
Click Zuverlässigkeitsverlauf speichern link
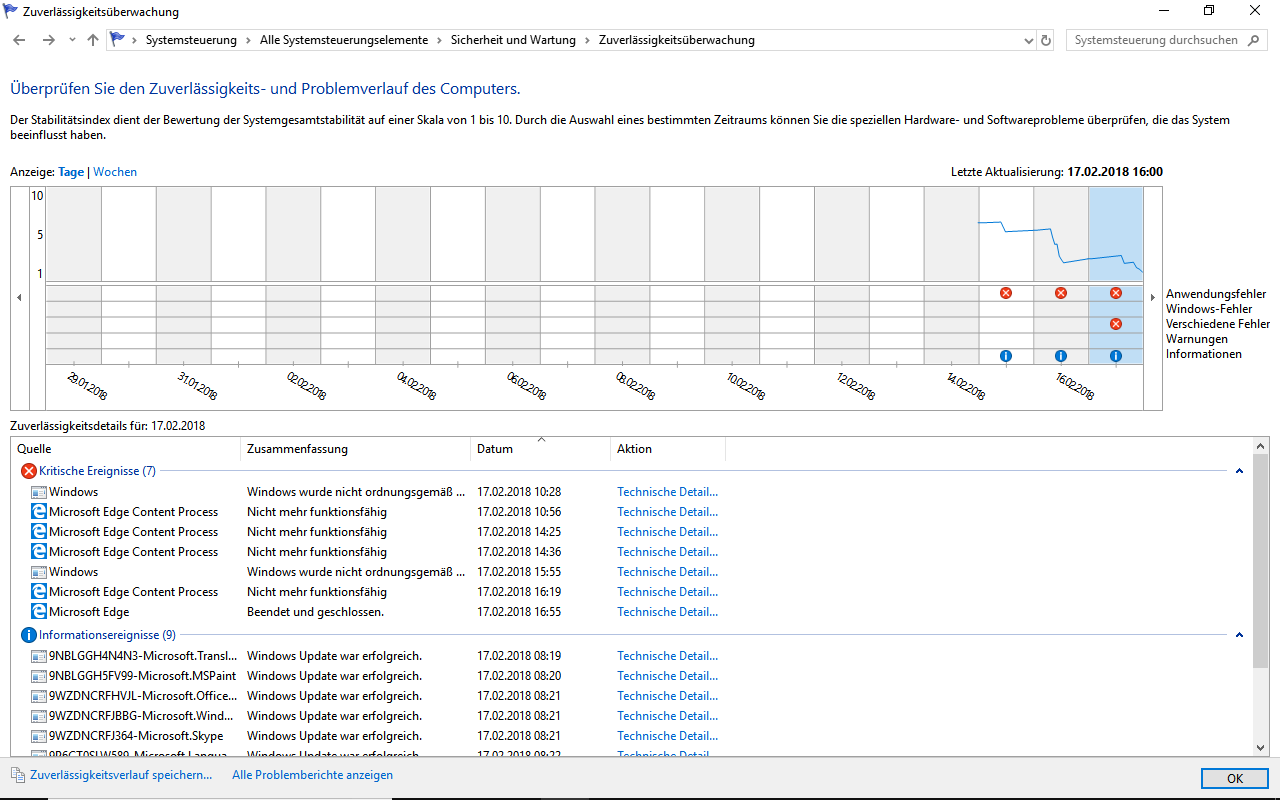tap(121, 775)
